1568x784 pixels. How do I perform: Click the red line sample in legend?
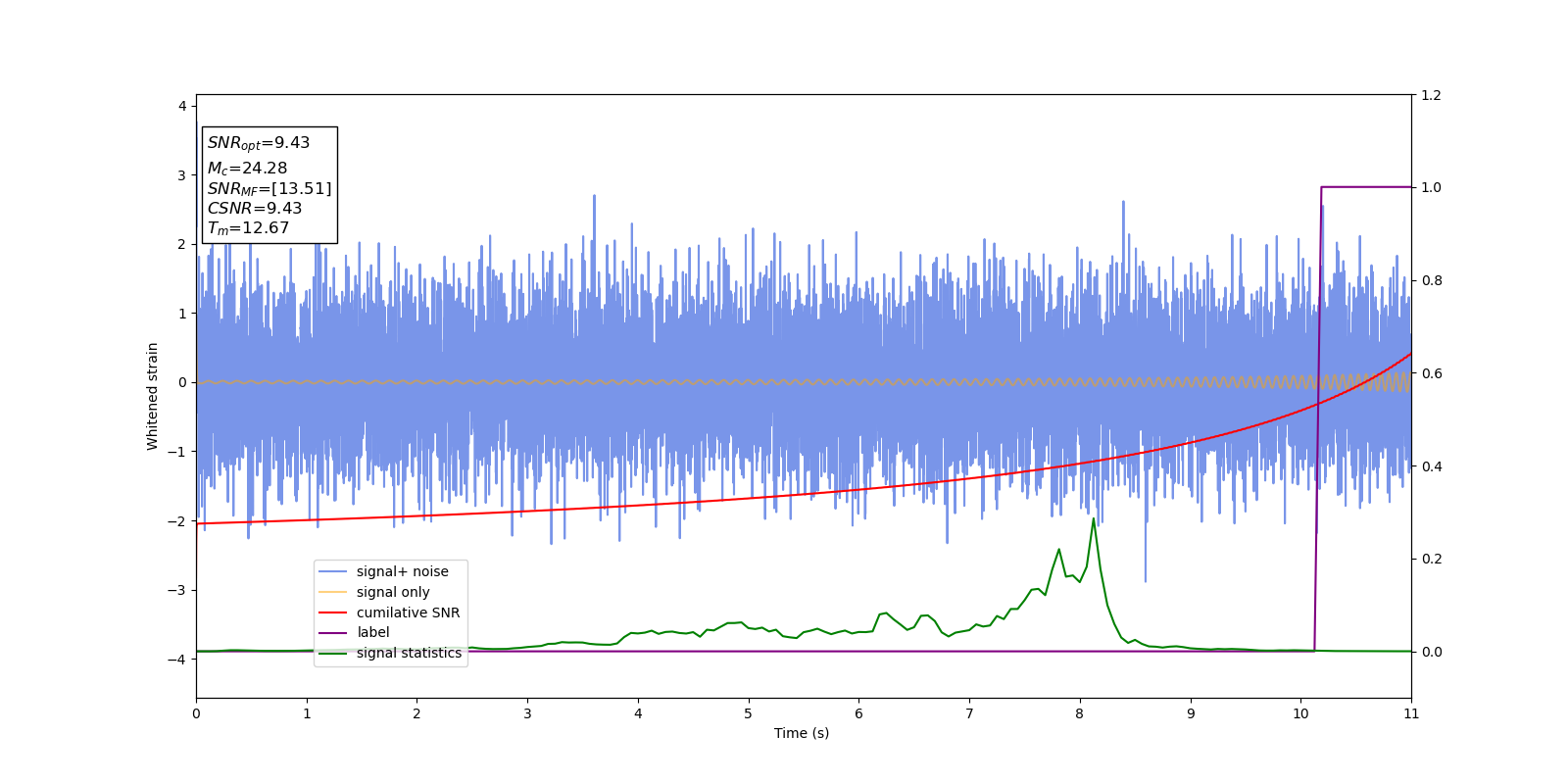(x=333, y=612)
